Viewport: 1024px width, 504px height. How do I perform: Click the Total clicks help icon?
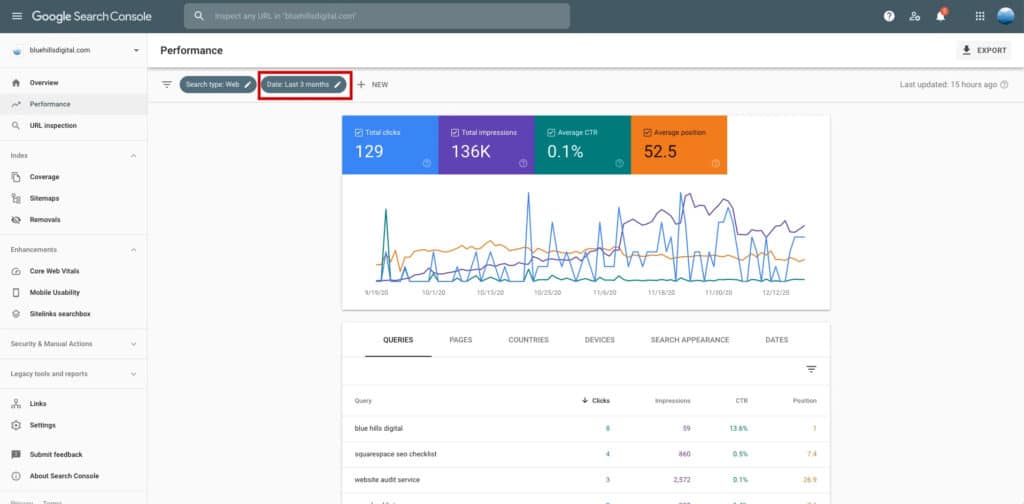426,163
